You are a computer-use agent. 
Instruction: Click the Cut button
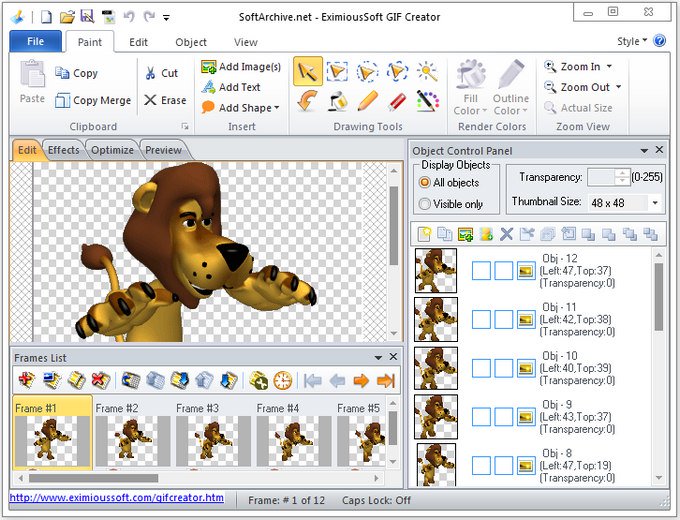(x=161, y=73)
